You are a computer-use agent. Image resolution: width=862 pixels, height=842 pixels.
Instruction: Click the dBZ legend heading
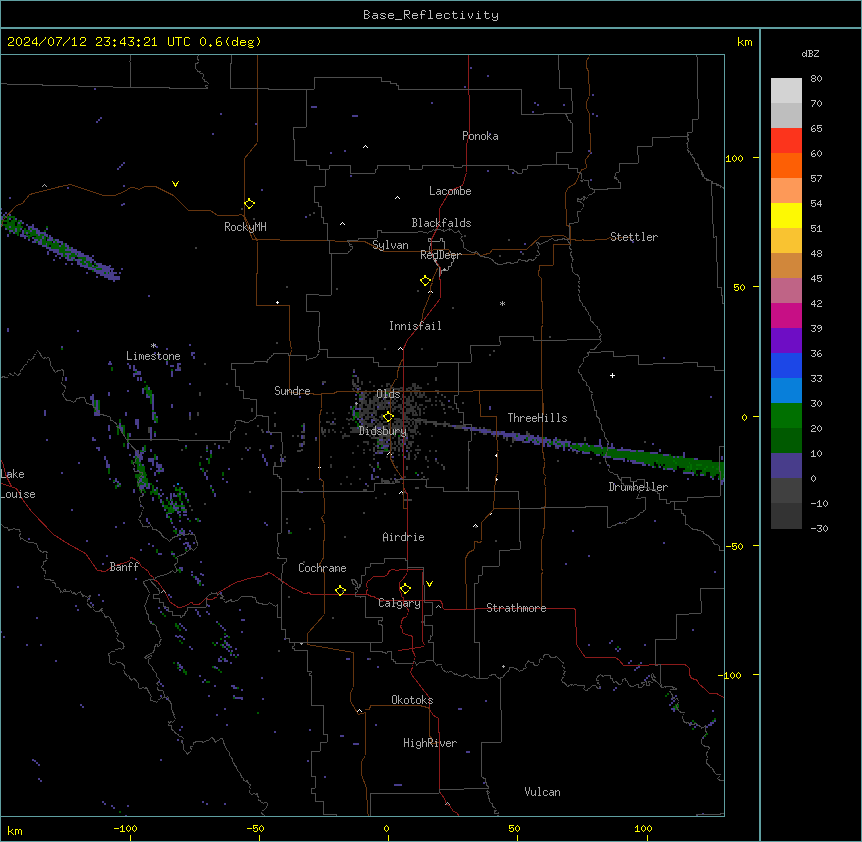[x=810, y=53]
